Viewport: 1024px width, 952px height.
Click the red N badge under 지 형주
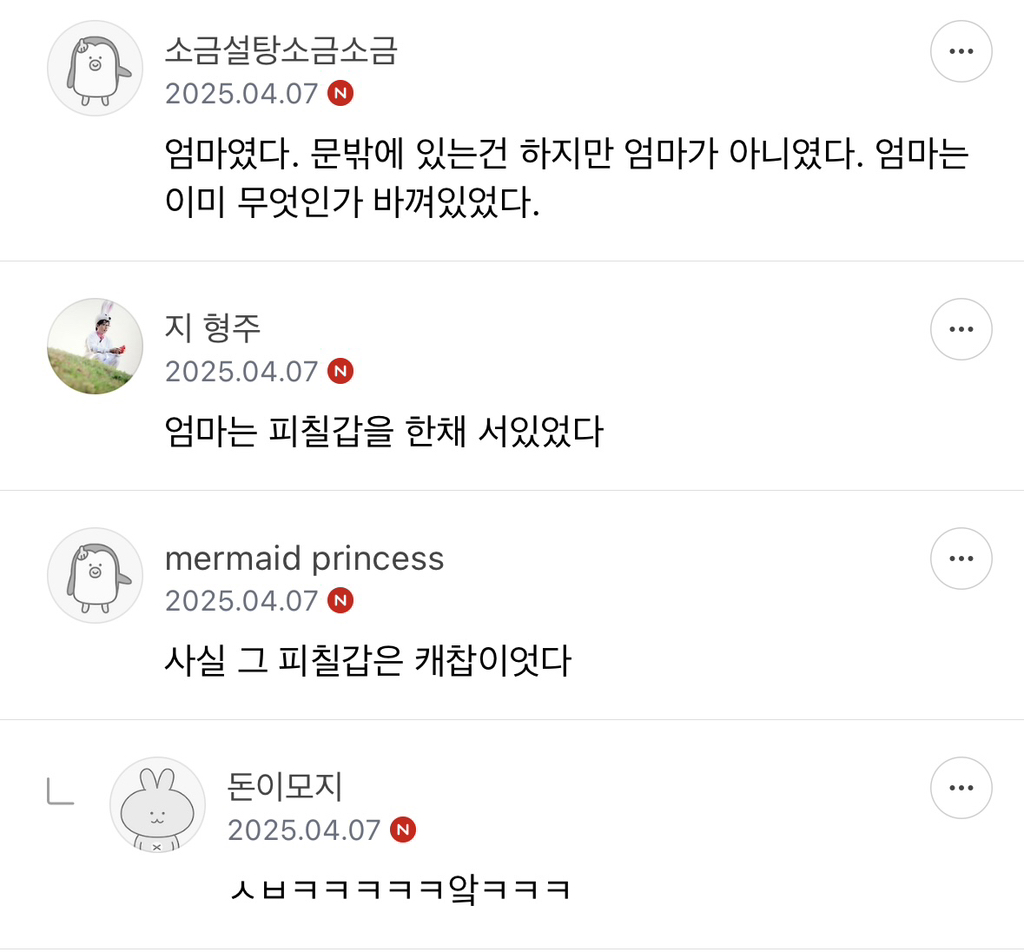click(x=341, y=371)
